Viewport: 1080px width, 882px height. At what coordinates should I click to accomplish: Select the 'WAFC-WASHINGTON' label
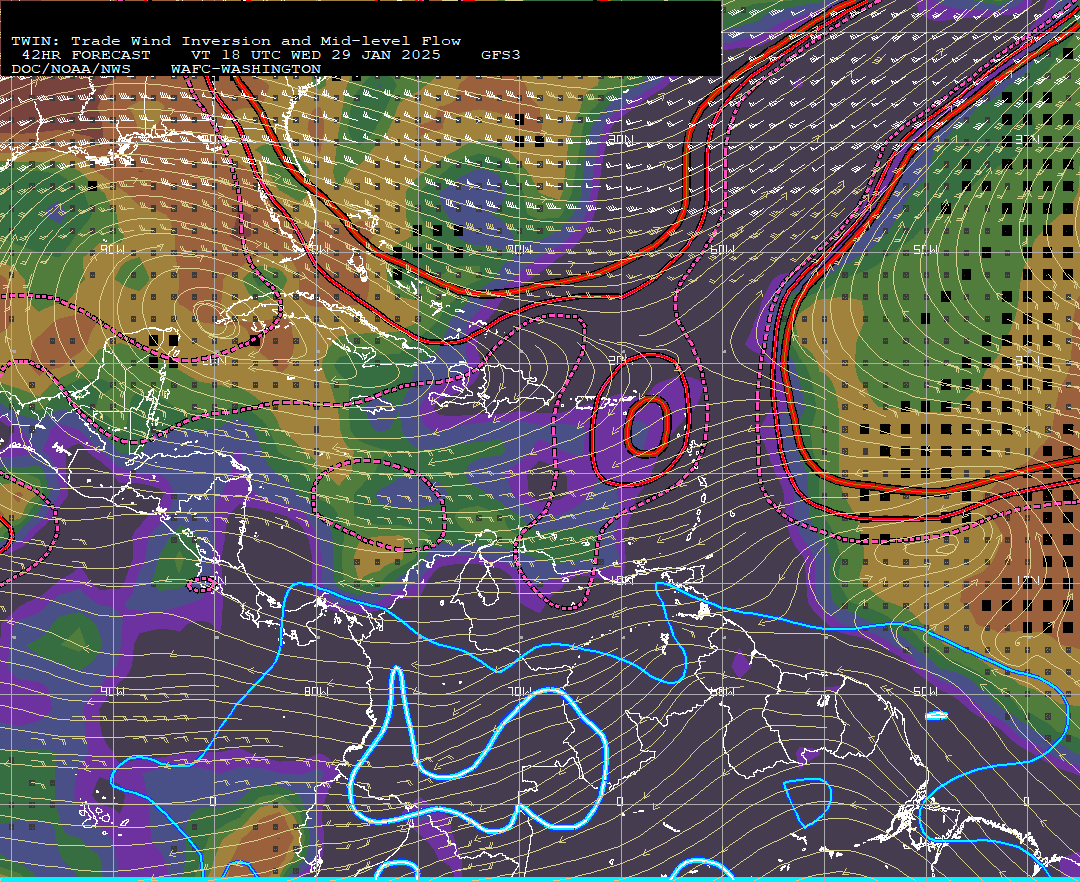(246, 70)
